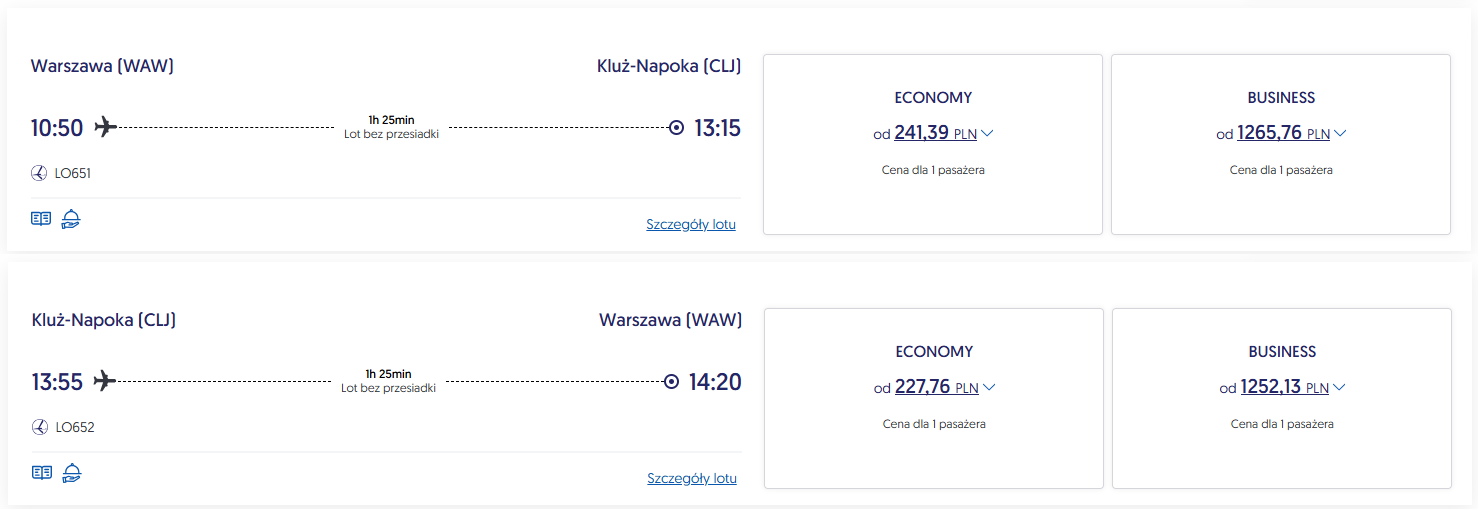Expand the chevron next to 241,39 PLN
This screenshot has height=509, width=1478.
tap(987, 133)
